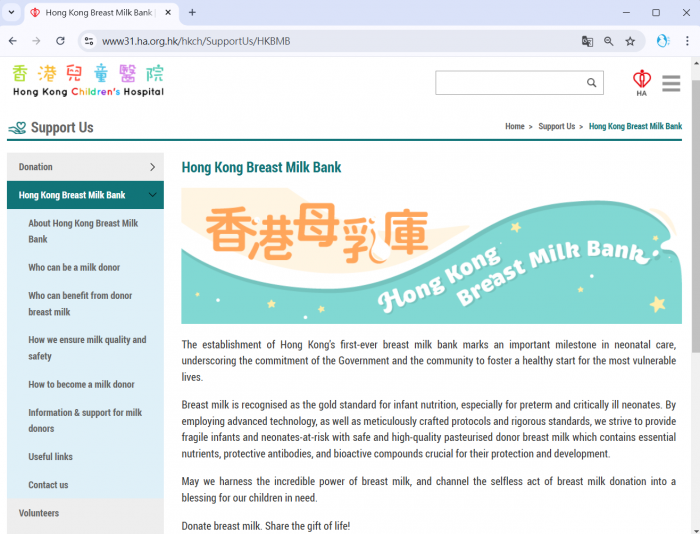Open How we ensure milk quality and safety
700x534 pixels.
(87, 348)
